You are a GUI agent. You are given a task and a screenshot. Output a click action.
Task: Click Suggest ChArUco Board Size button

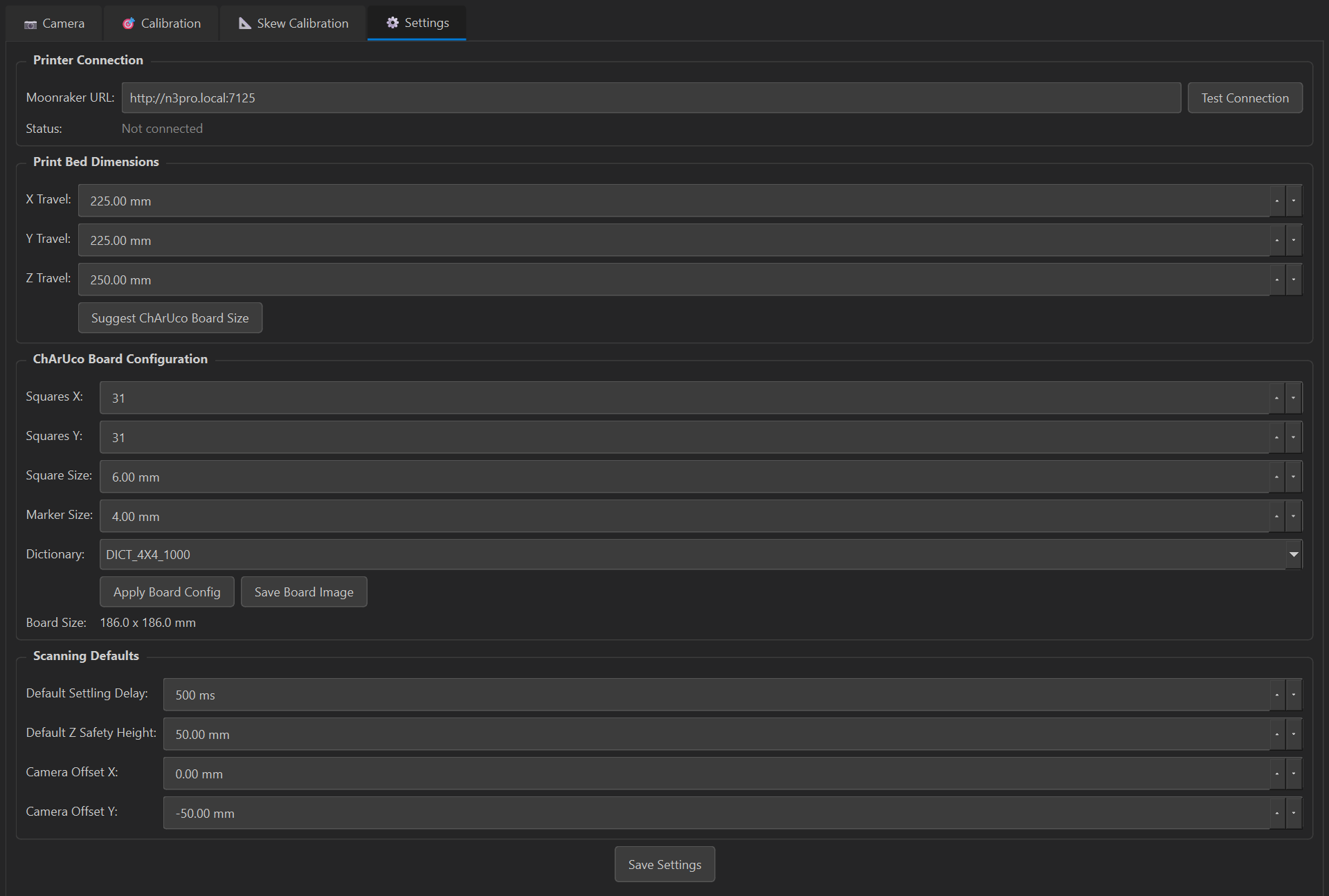pyautogui.click(x=170, y=318)
